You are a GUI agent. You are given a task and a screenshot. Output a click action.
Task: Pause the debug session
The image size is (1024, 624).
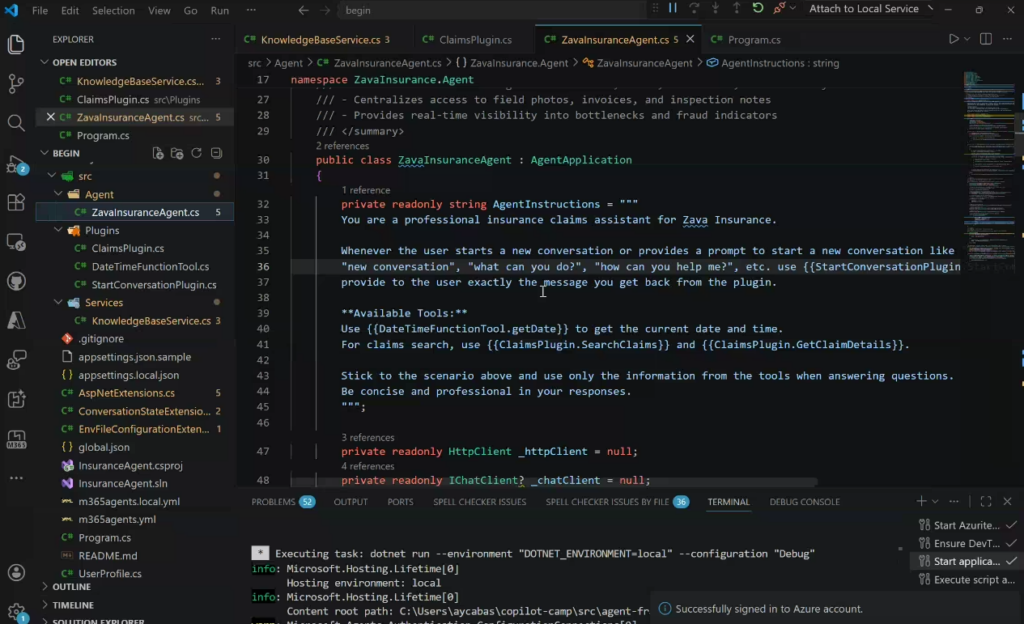[x=673, y=9]
